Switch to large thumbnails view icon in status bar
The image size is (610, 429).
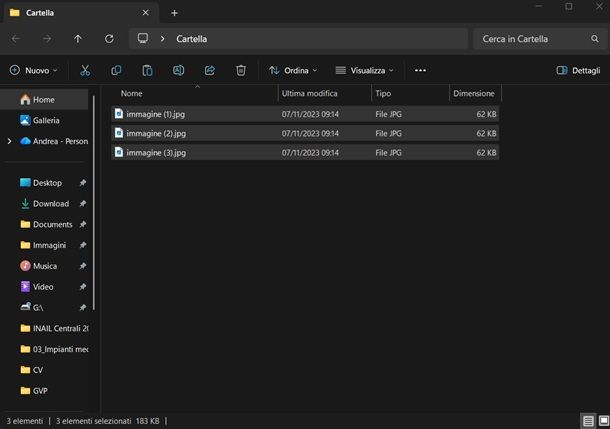(604, 421)
